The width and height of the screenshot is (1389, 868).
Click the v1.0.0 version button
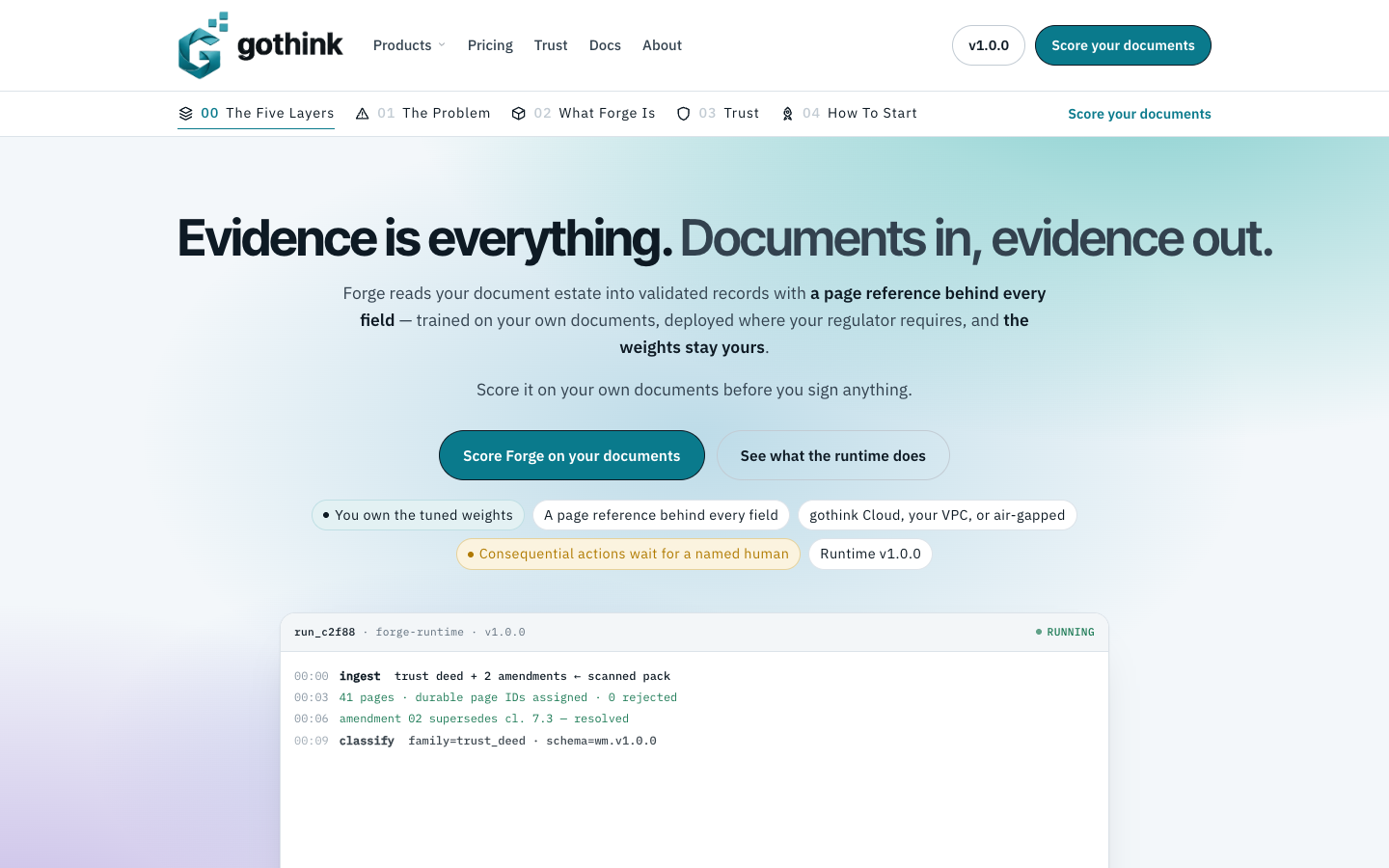tap(989, 45)
